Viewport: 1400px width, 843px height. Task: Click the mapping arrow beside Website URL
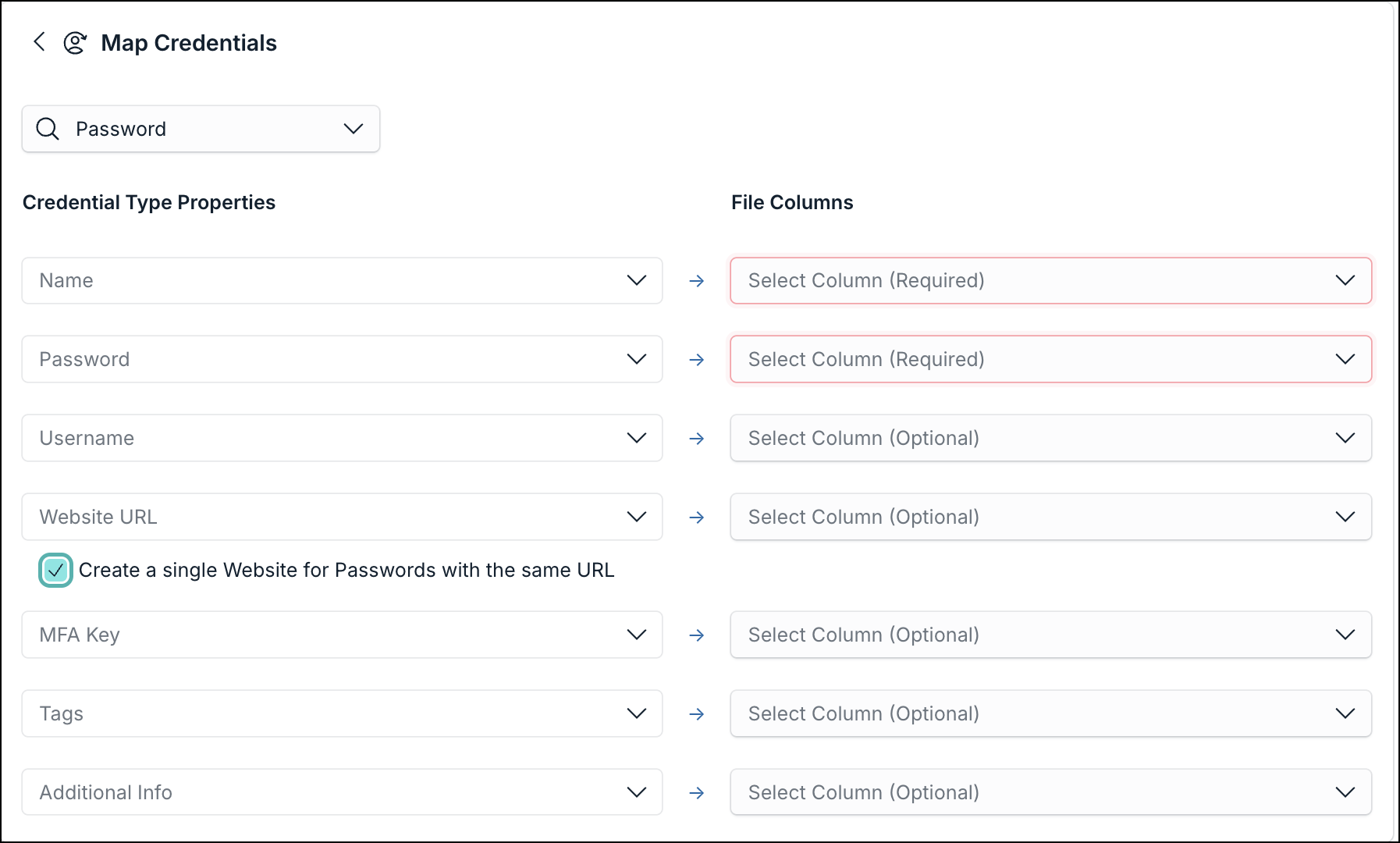(x=697, y=518)
